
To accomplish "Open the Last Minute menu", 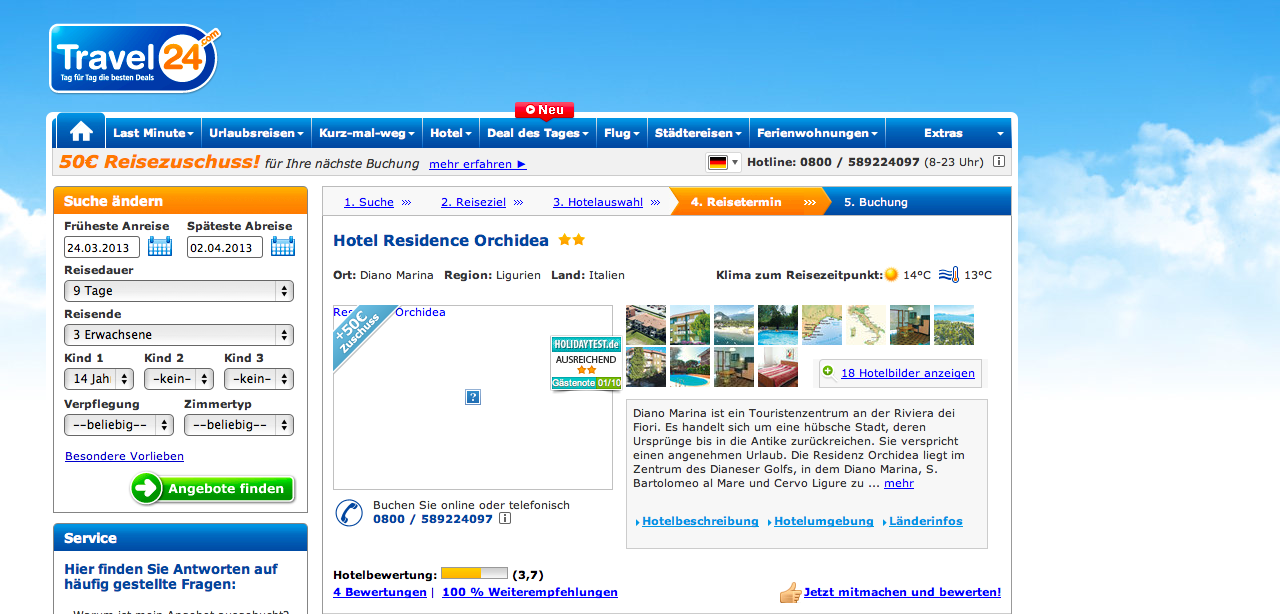I will click(153, 133).
